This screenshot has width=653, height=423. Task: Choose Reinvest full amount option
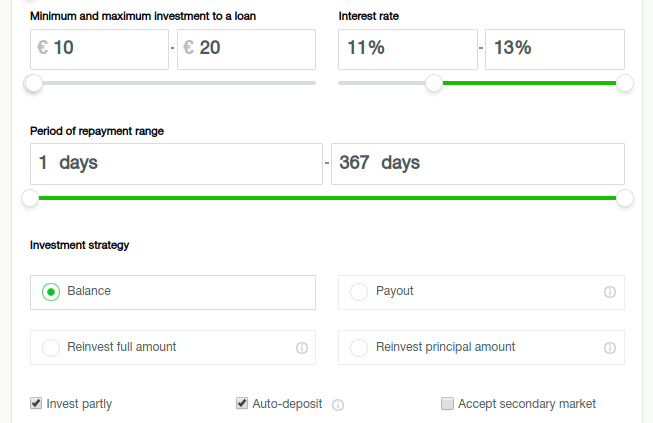(51, 348)
